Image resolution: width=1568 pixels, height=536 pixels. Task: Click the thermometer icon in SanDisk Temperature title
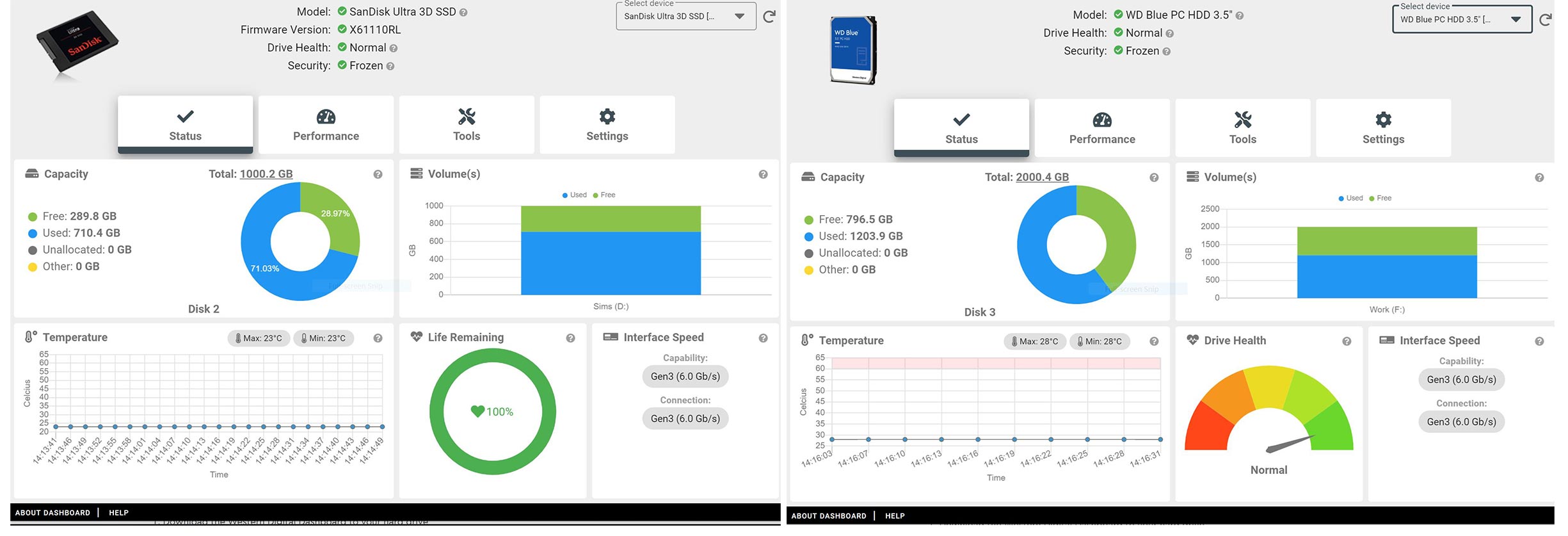click(x=30, y=337)
